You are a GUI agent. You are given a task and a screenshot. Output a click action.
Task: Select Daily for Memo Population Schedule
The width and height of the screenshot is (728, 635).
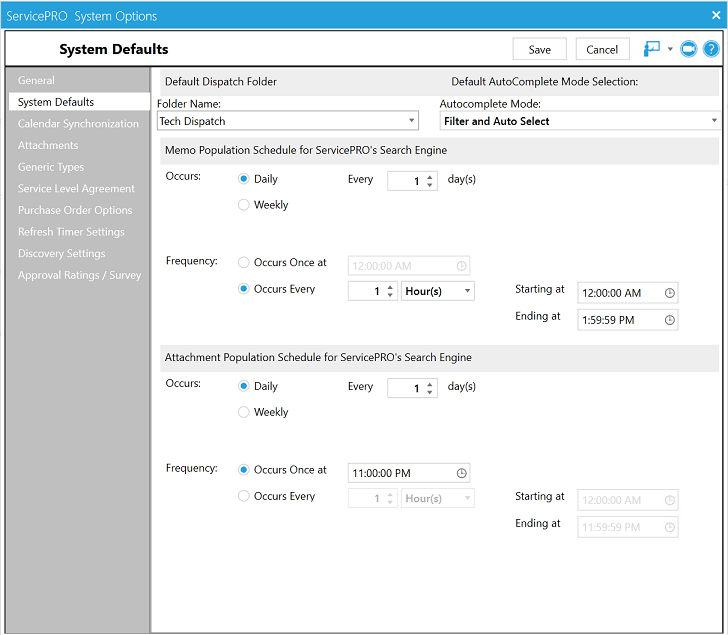(x=243, y=179)
